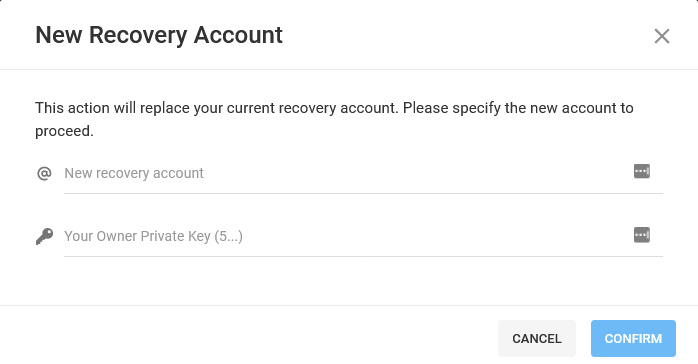Click empty footer area left of CANCEL
The width and height of the screenshot is (698, 364).
pyautogui.click(x=245, y=338)
